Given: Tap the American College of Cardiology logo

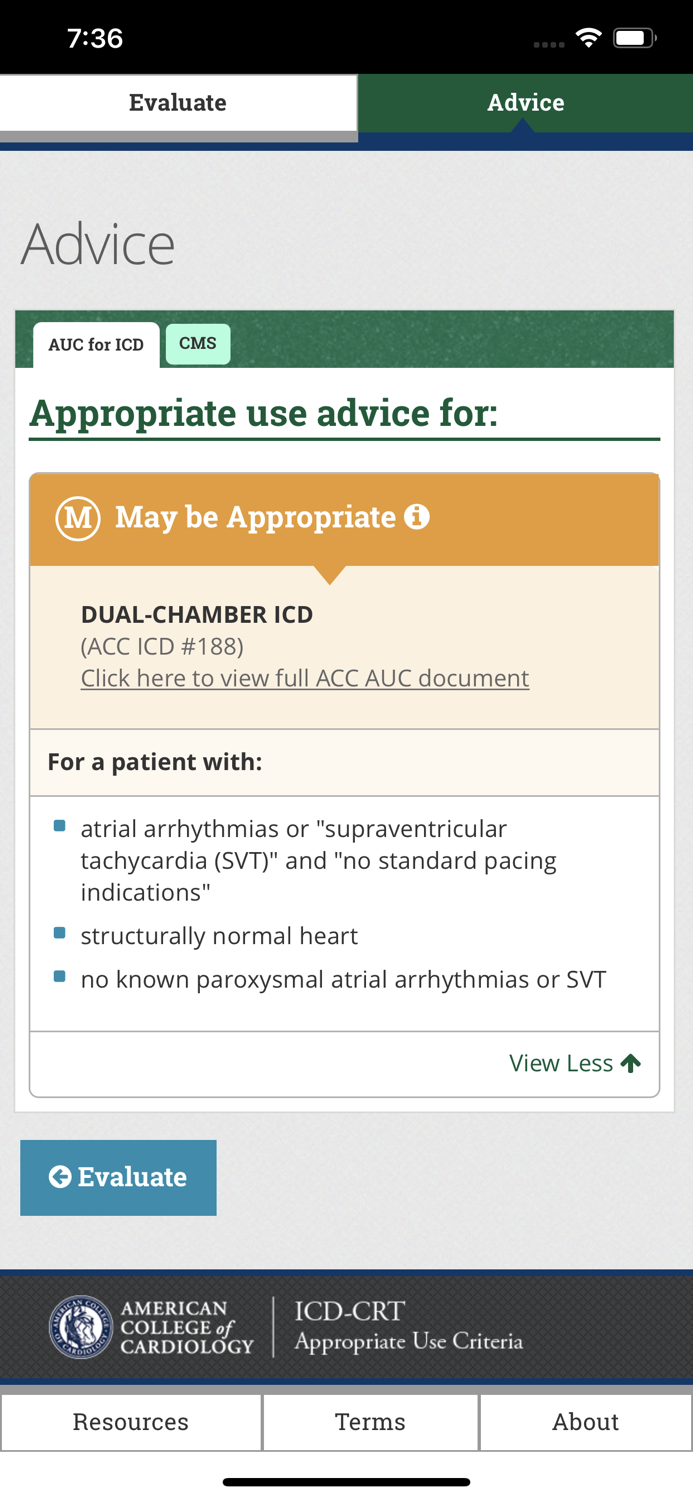Looking at the screenshot, I should 80,1327.
